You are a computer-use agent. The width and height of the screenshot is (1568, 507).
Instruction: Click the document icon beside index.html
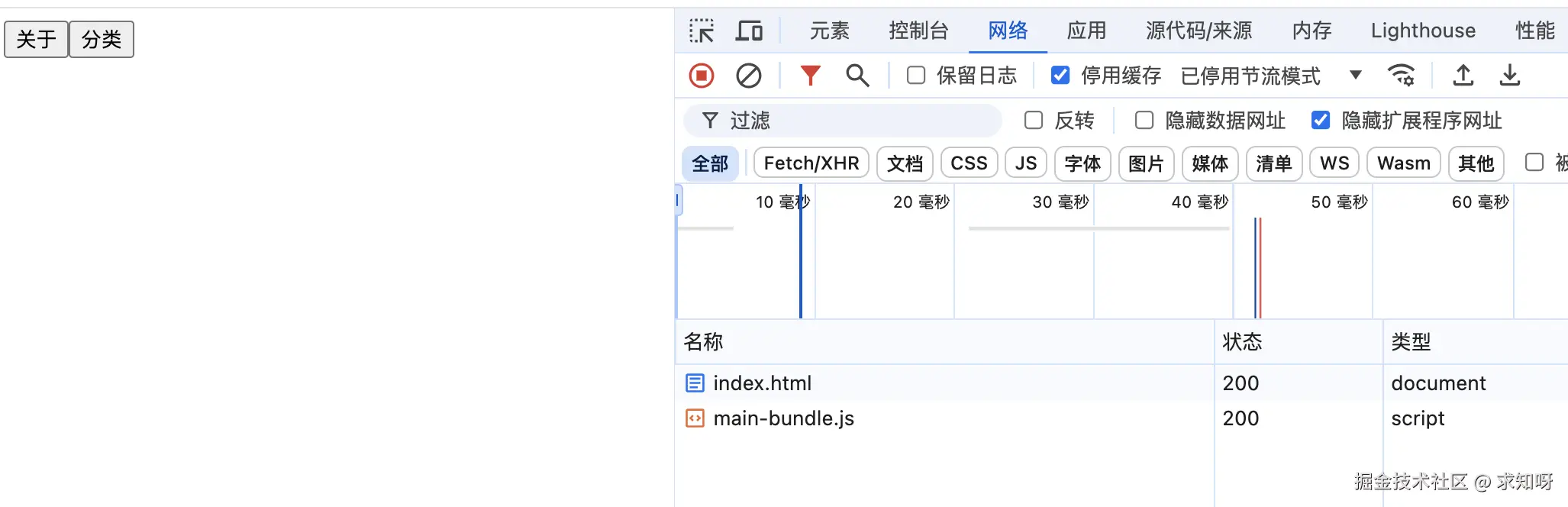point(695,383)
